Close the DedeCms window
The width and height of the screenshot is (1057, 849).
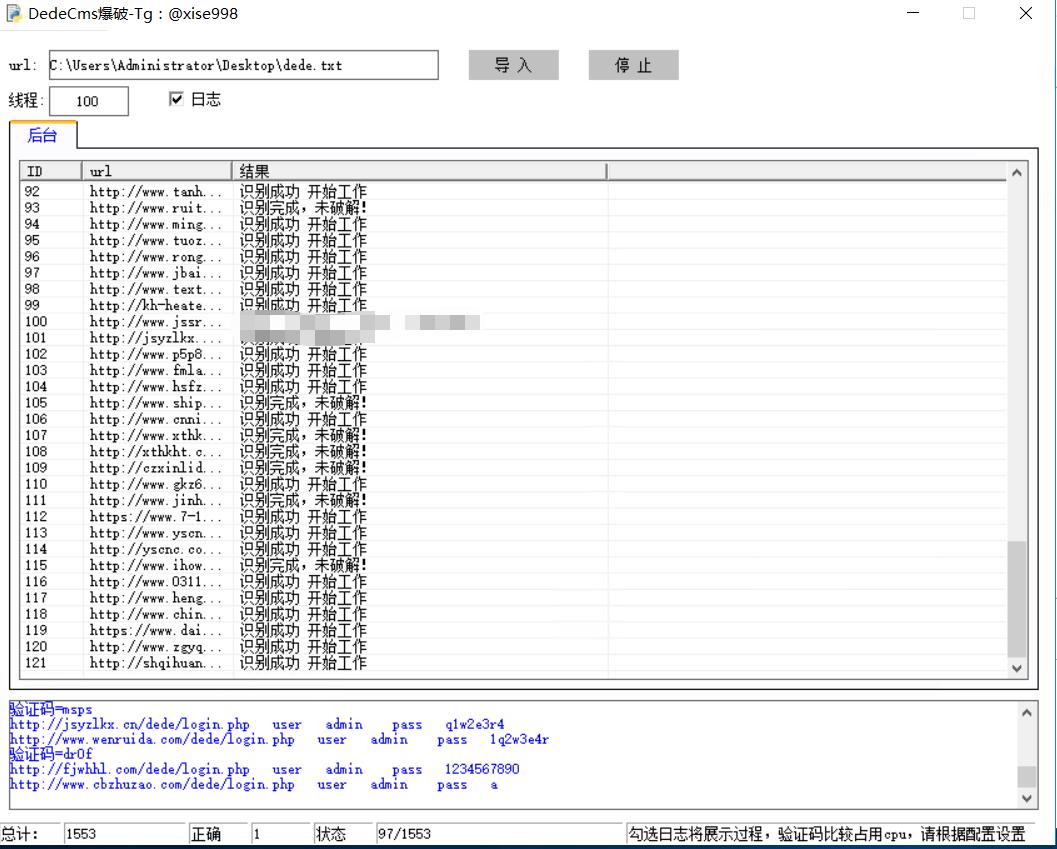pos(1025,13)
